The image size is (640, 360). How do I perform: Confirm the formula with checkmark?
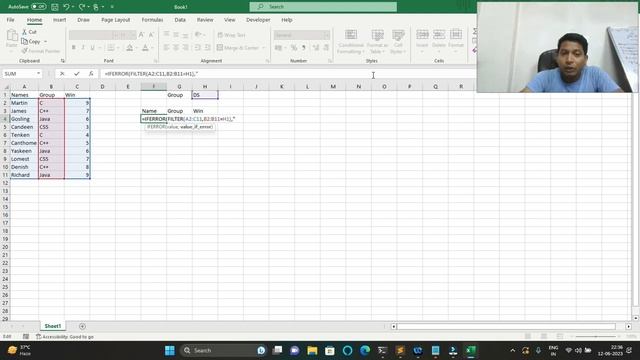coord(77,73)
